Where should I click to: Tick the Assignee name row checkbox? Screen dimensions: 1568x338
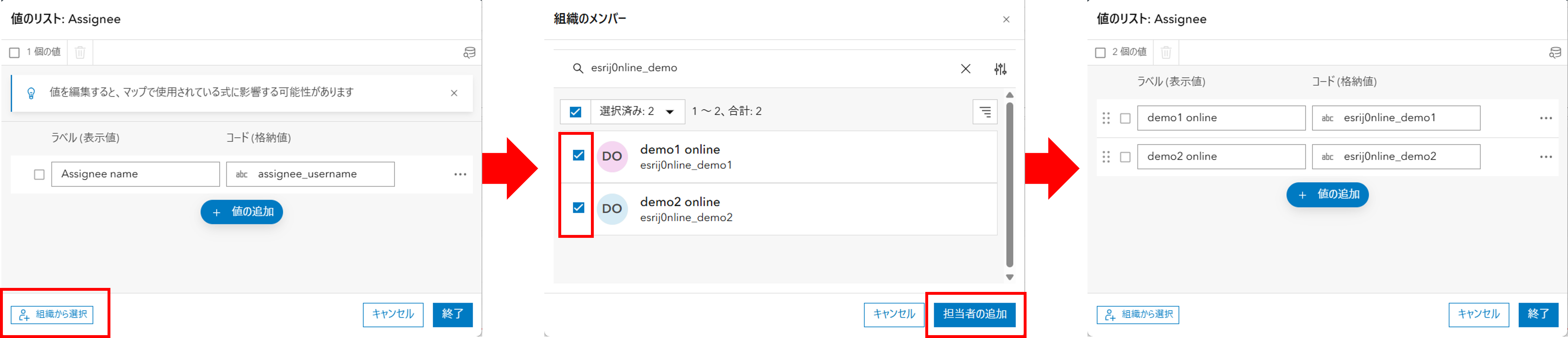39,175
